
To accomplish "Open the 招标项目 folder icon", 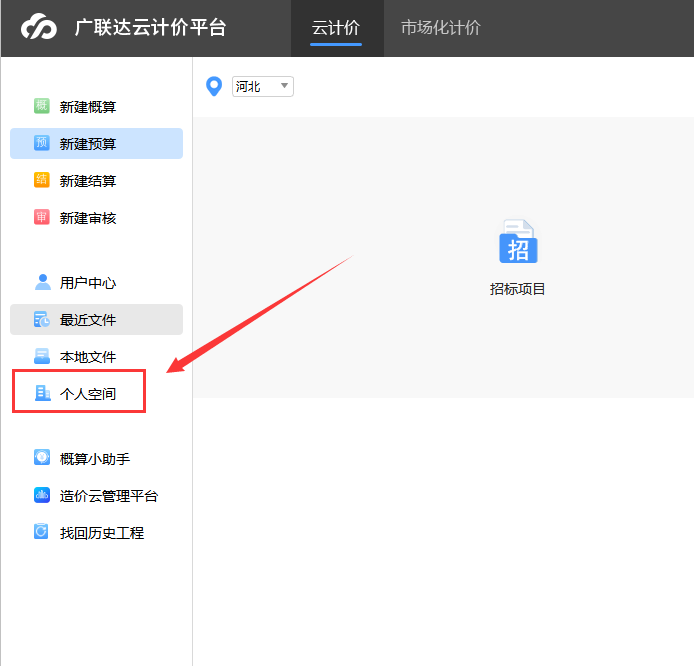I will coord(518,242).
